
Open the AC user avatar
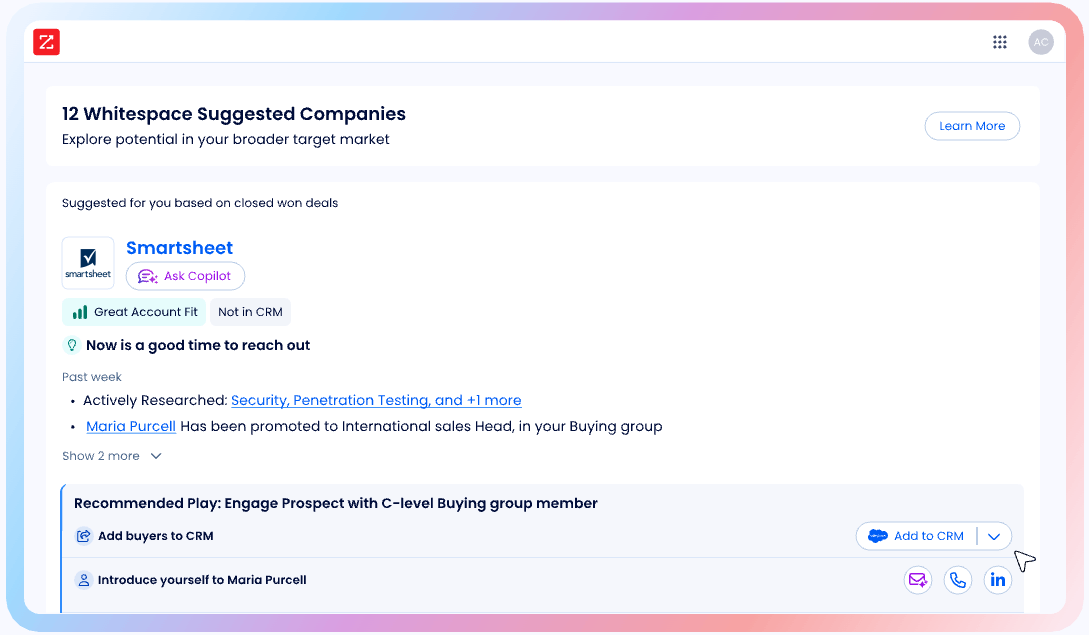pos(1040,42)
